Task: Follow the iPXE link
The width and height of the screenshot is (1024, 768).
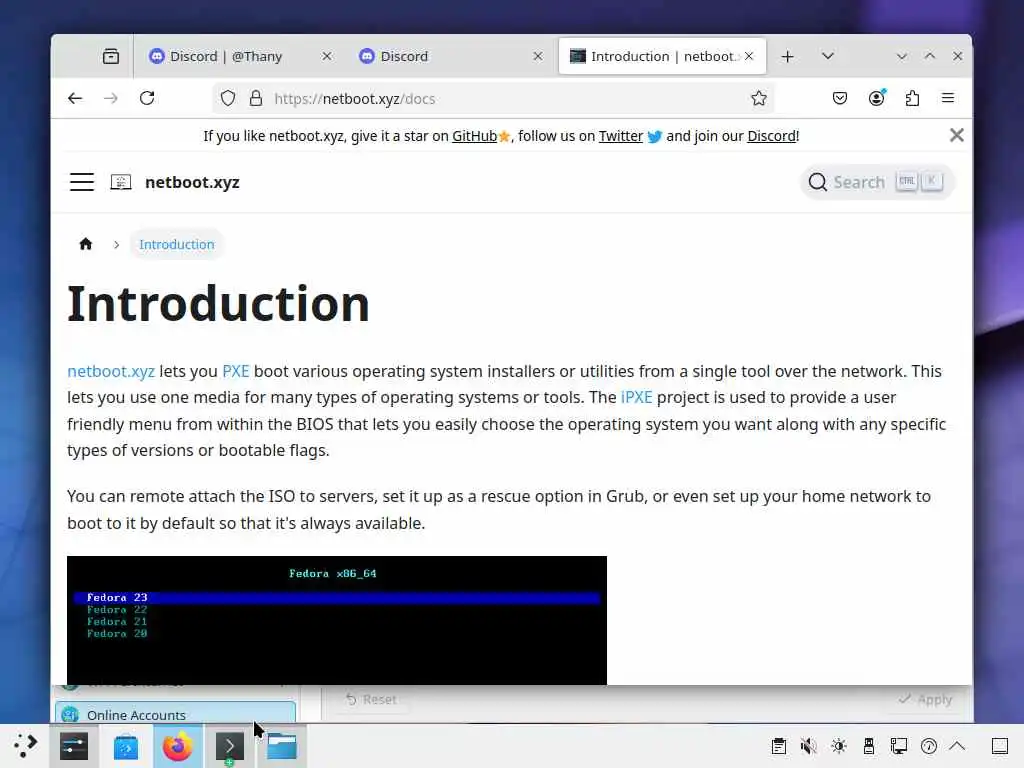Action: [636, 397]
